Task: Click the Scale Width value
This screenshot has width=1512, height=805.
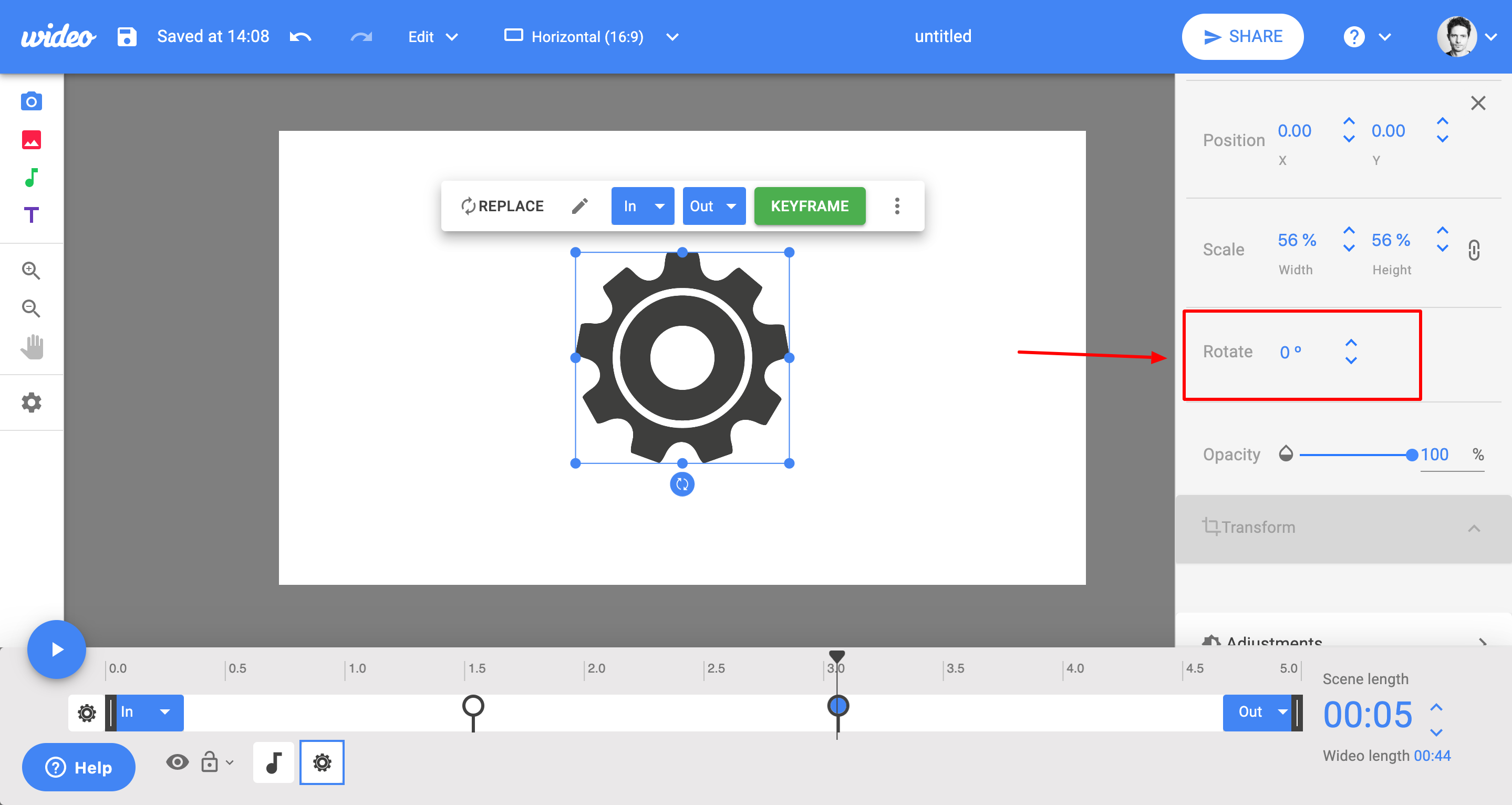Action: click(1297, 240)
